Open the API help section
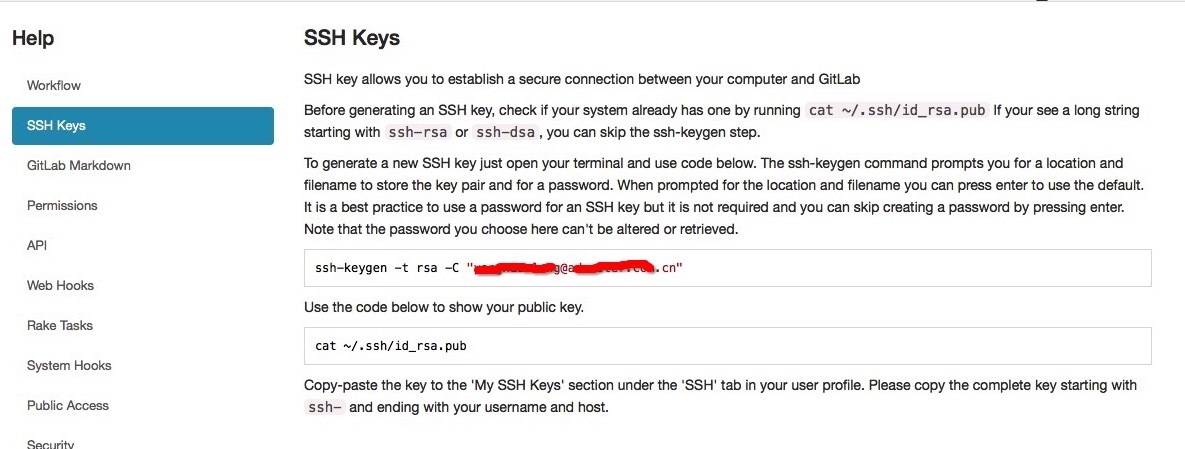The height and width of the screenshot is (449, 1185). (x=37, y=246)
